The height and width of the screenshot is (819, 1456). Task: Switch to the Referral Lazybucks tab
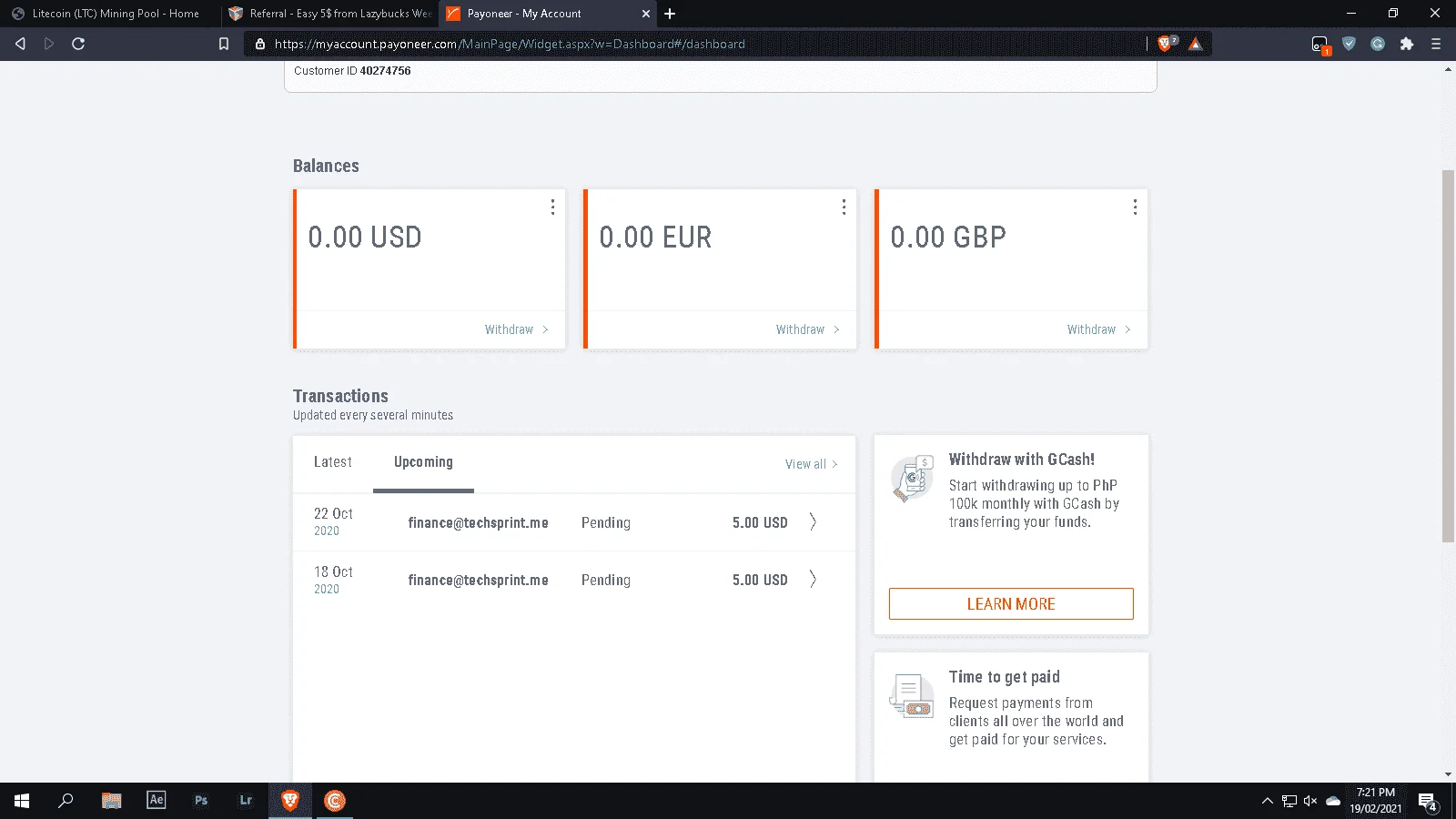point(329,14)
